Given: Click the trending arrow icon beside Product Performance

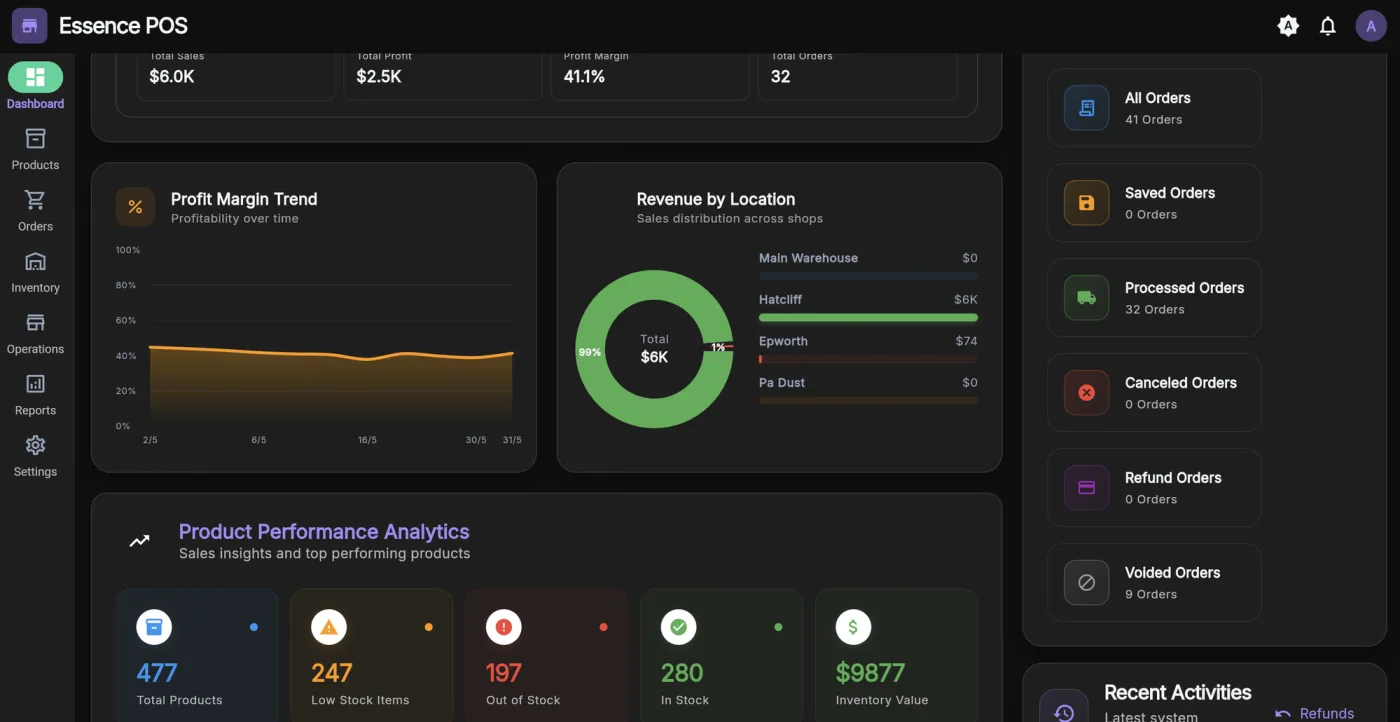Looking at the screenshot, I should [x=140, y=541].
